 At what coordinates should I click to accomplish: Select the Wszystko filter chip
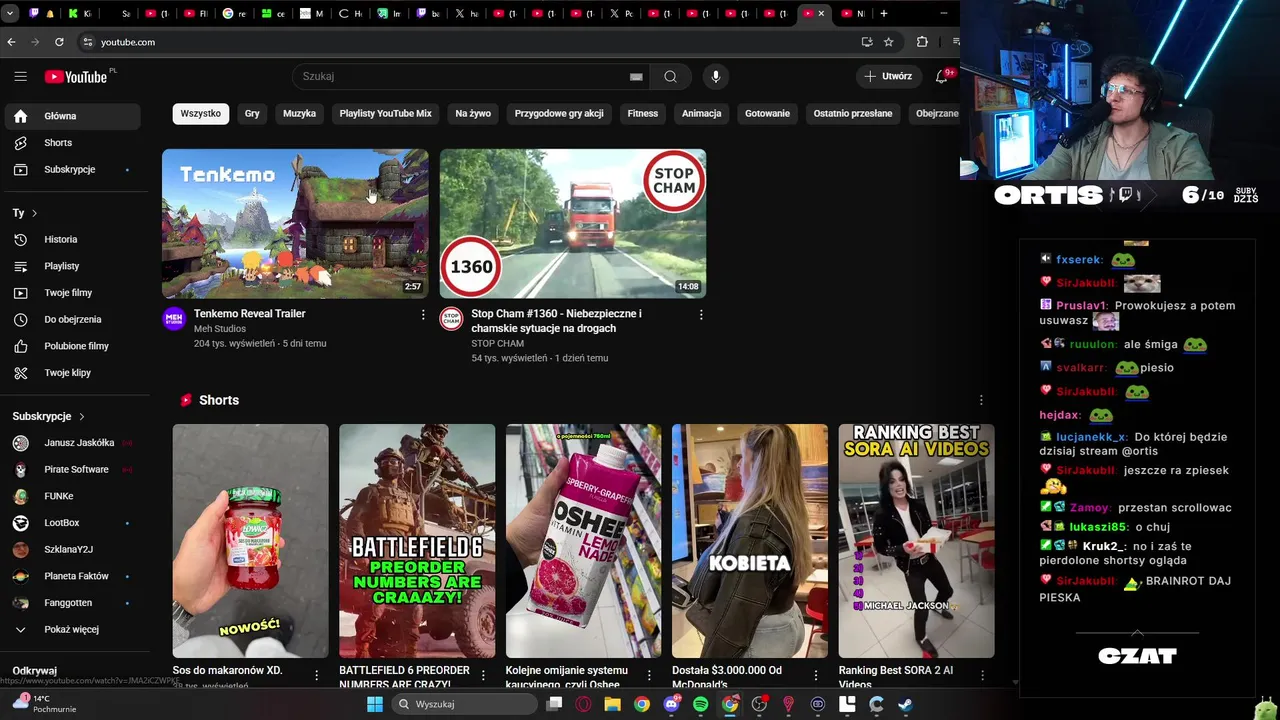point(201,113)
